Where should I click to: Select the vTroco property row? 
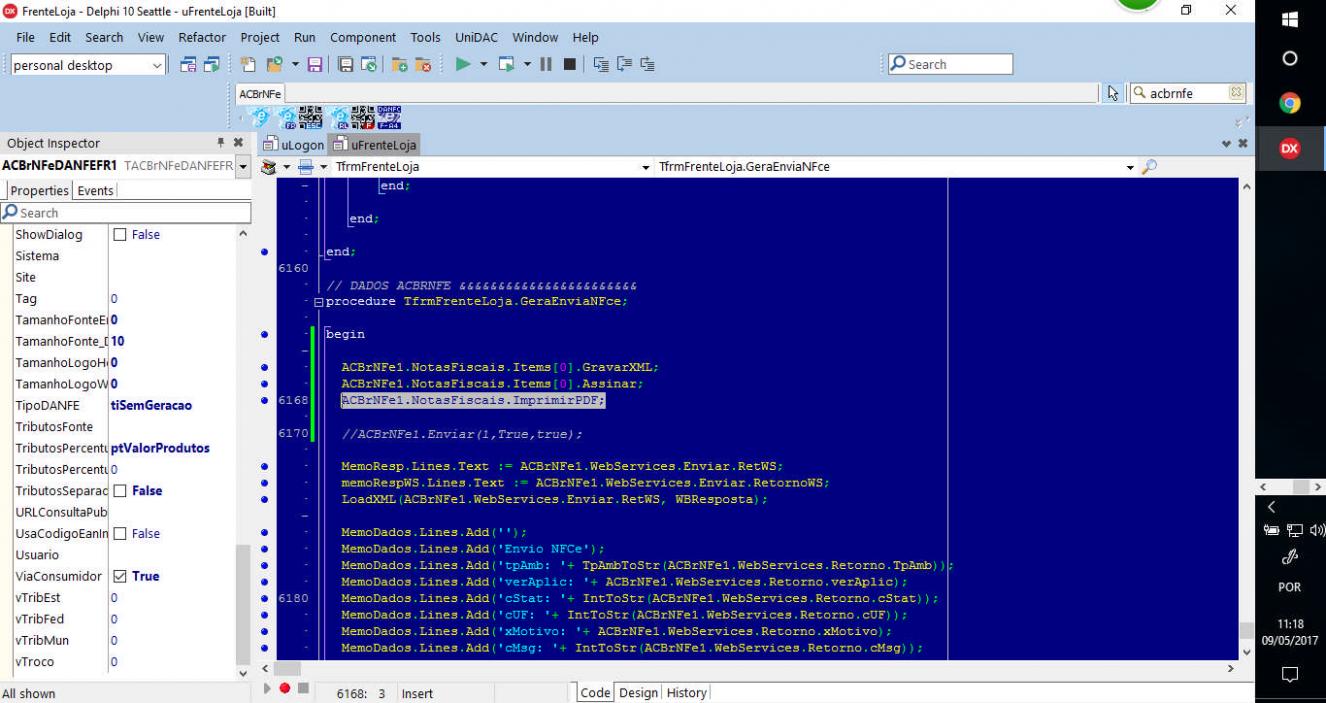coord(124,662)
